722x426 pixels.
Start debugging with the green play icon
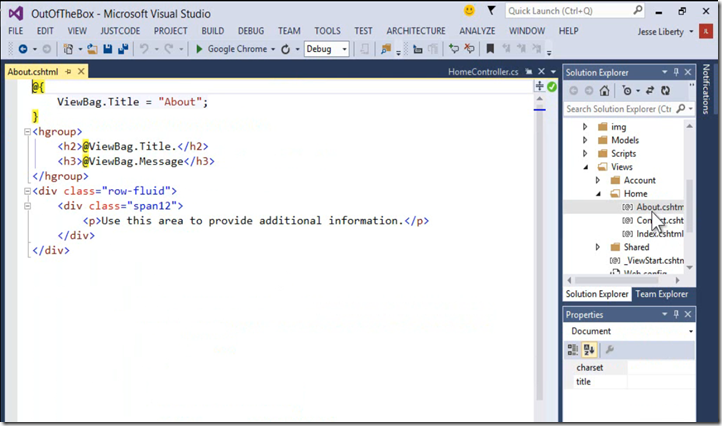click(199, 49)
